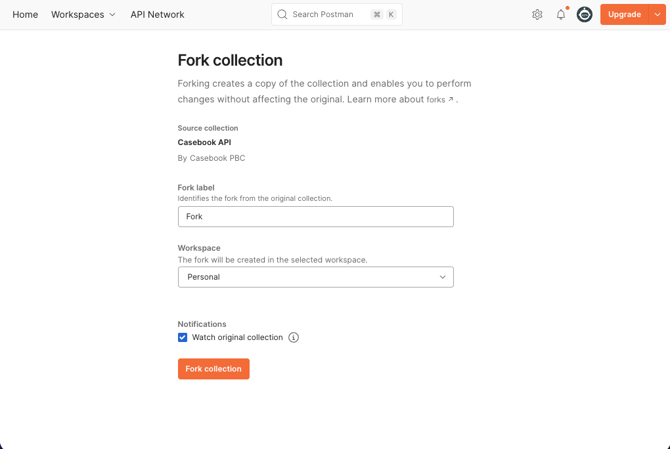Open the settings gear icon
This screenshot has height=449, width=670.
pyautogui.click(x=537, y=15)
